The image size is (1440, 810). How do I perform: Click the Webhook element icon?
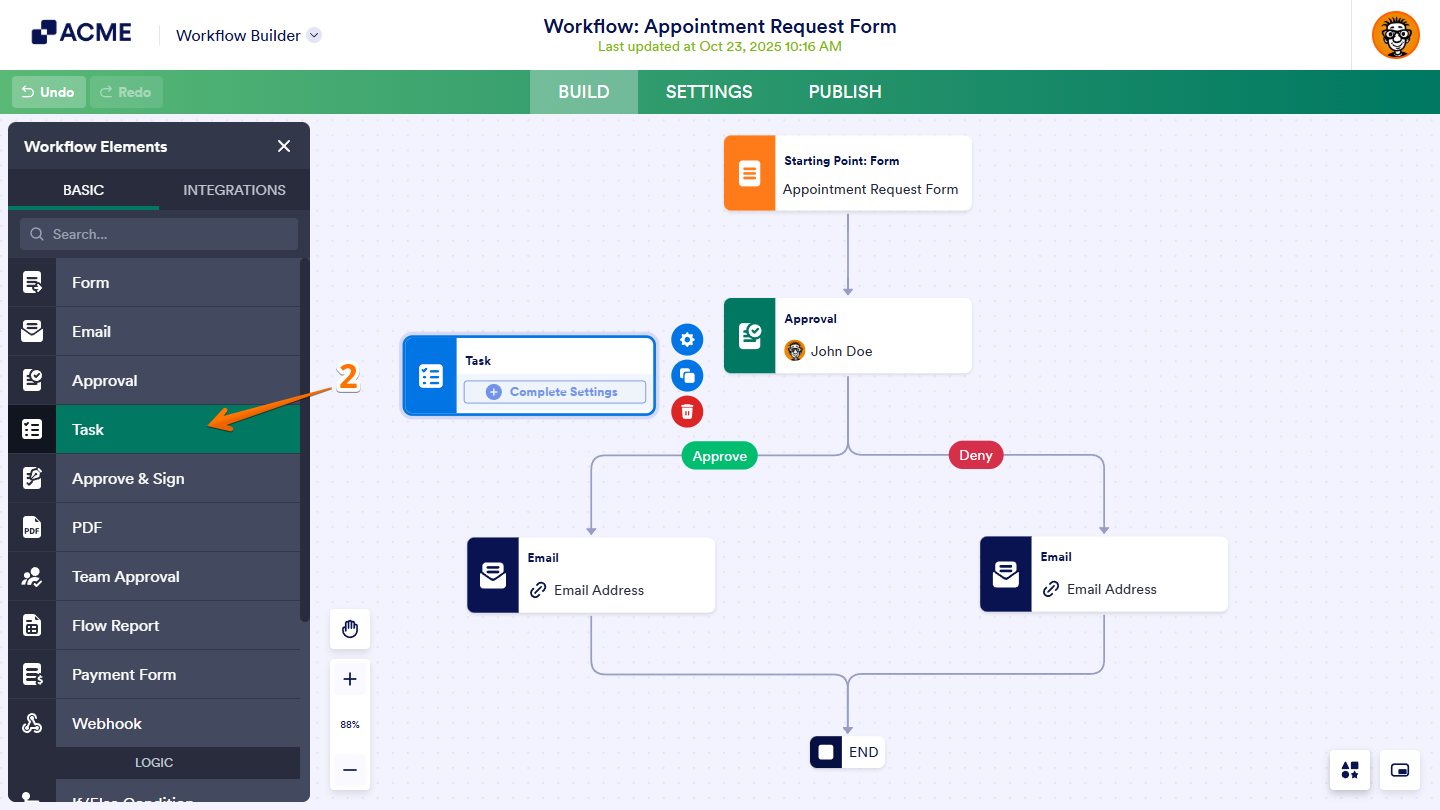32,724
